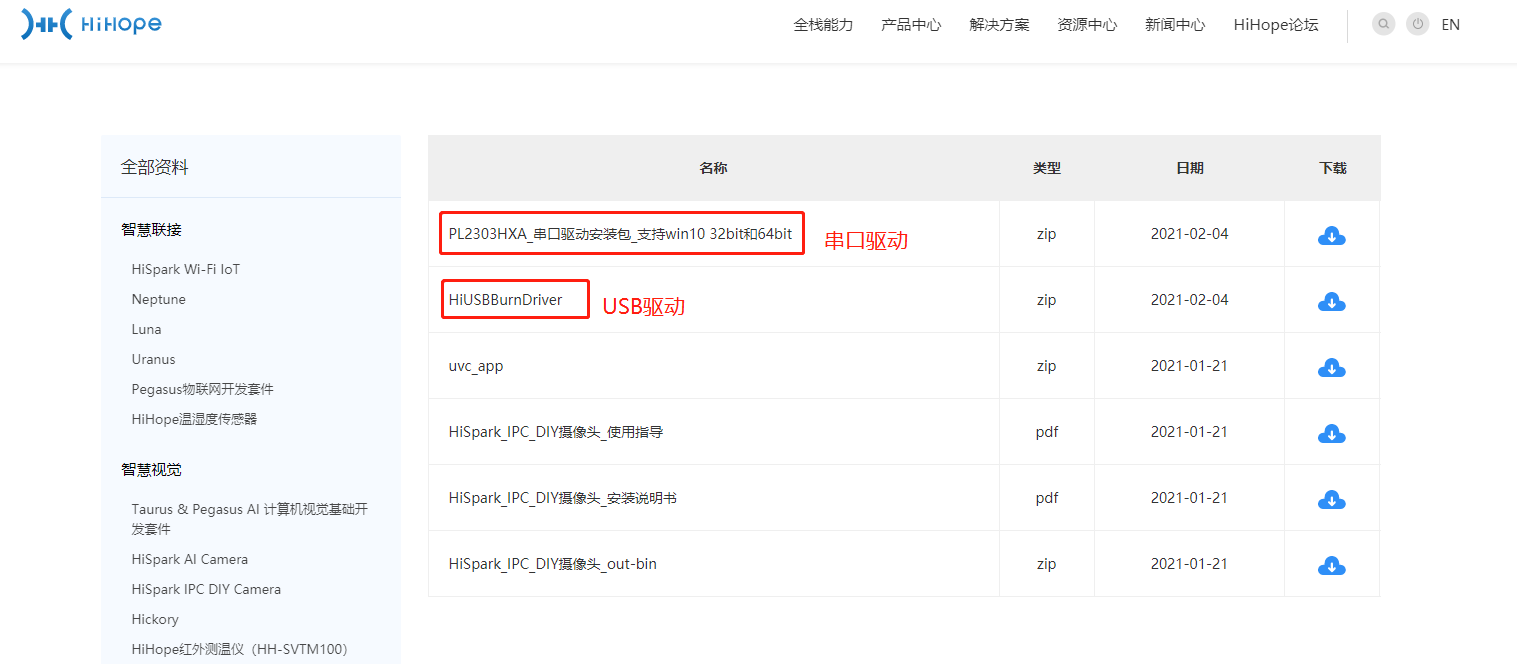Open HiSpark AI Camera resources
1517x664 pixels.
(x=190, y=559)
